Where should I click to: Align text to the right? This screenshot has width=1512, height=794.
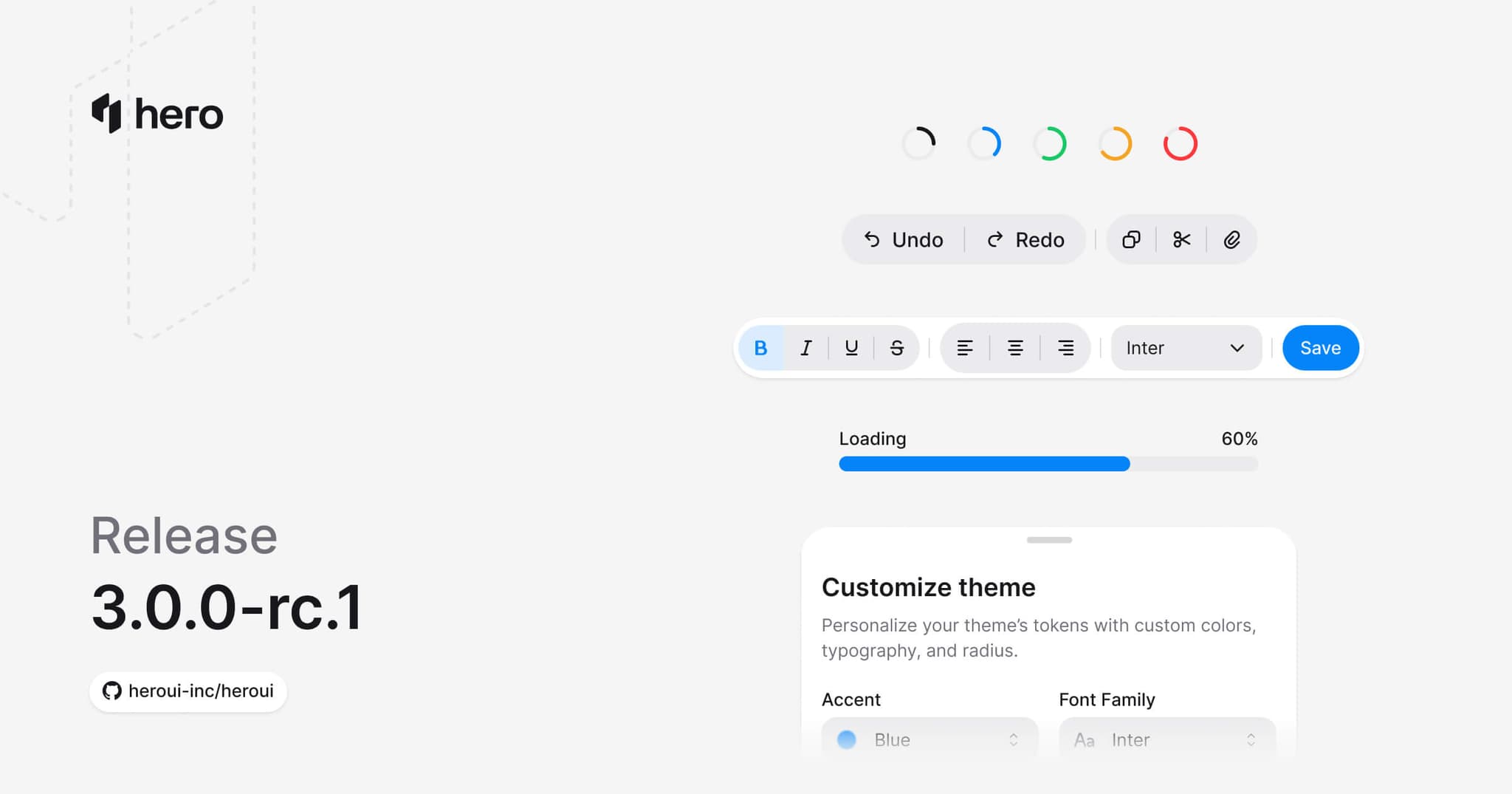(x=1065, y=348)
